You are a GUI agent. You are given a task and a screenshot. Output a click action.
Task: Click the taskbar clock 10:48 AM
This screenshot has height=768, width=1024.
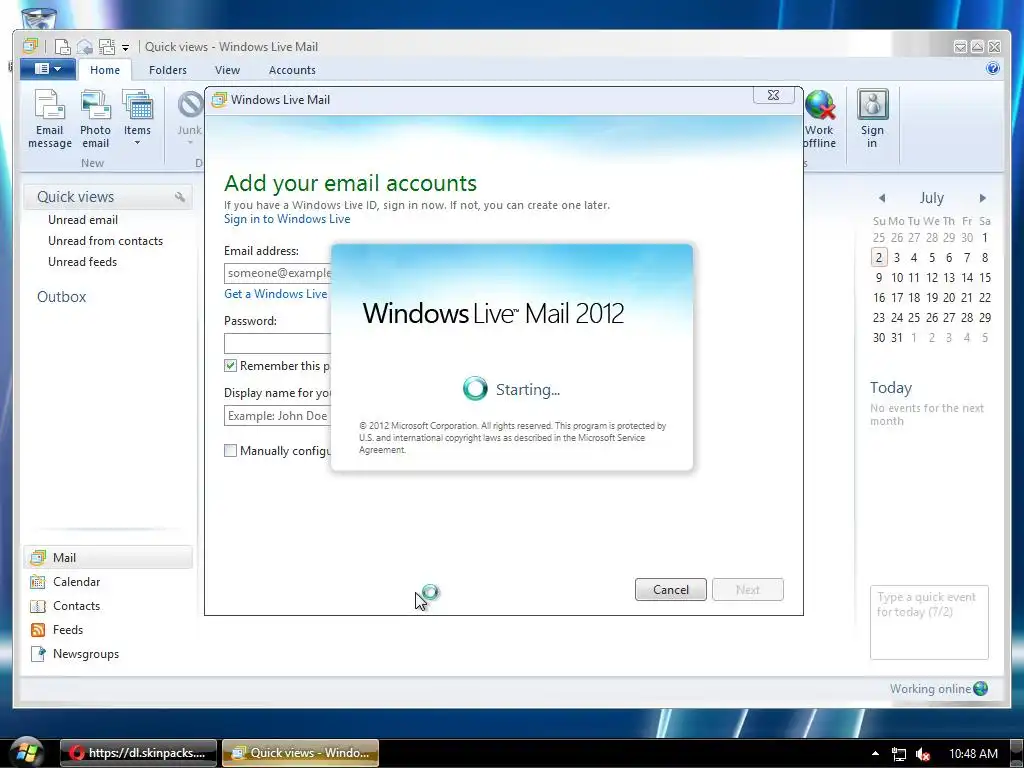point(973,754)
